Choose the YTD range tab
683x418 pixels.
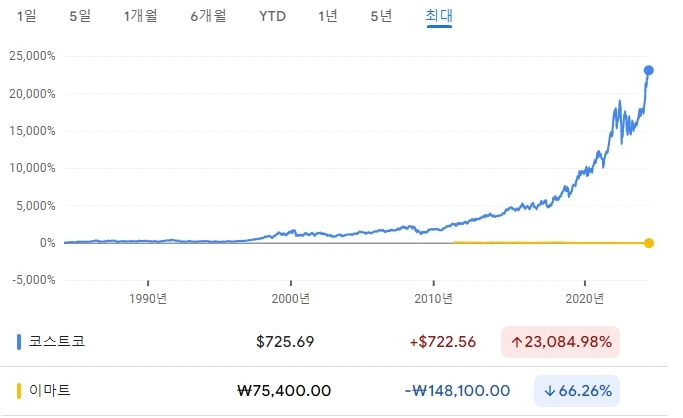[272, 16]
